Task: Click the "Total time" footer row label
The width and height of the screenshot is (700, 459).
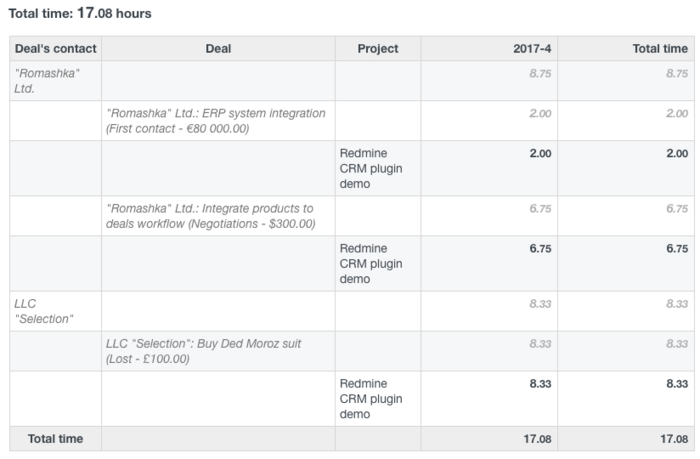Action: tap(55, 439)
